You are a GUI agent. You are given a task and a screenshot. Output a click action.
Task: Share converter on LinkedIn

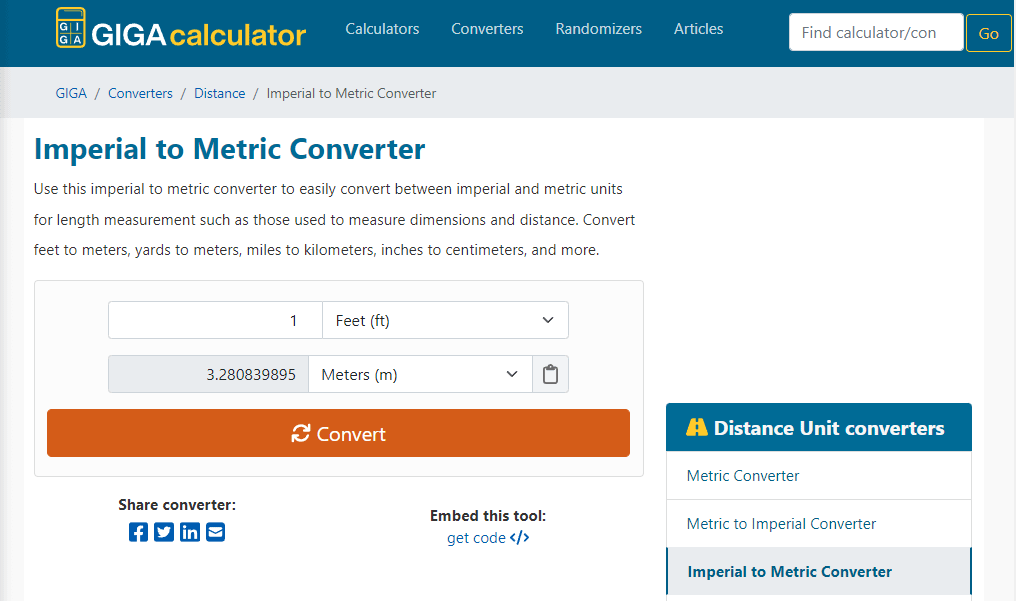(x=190, y=532)
